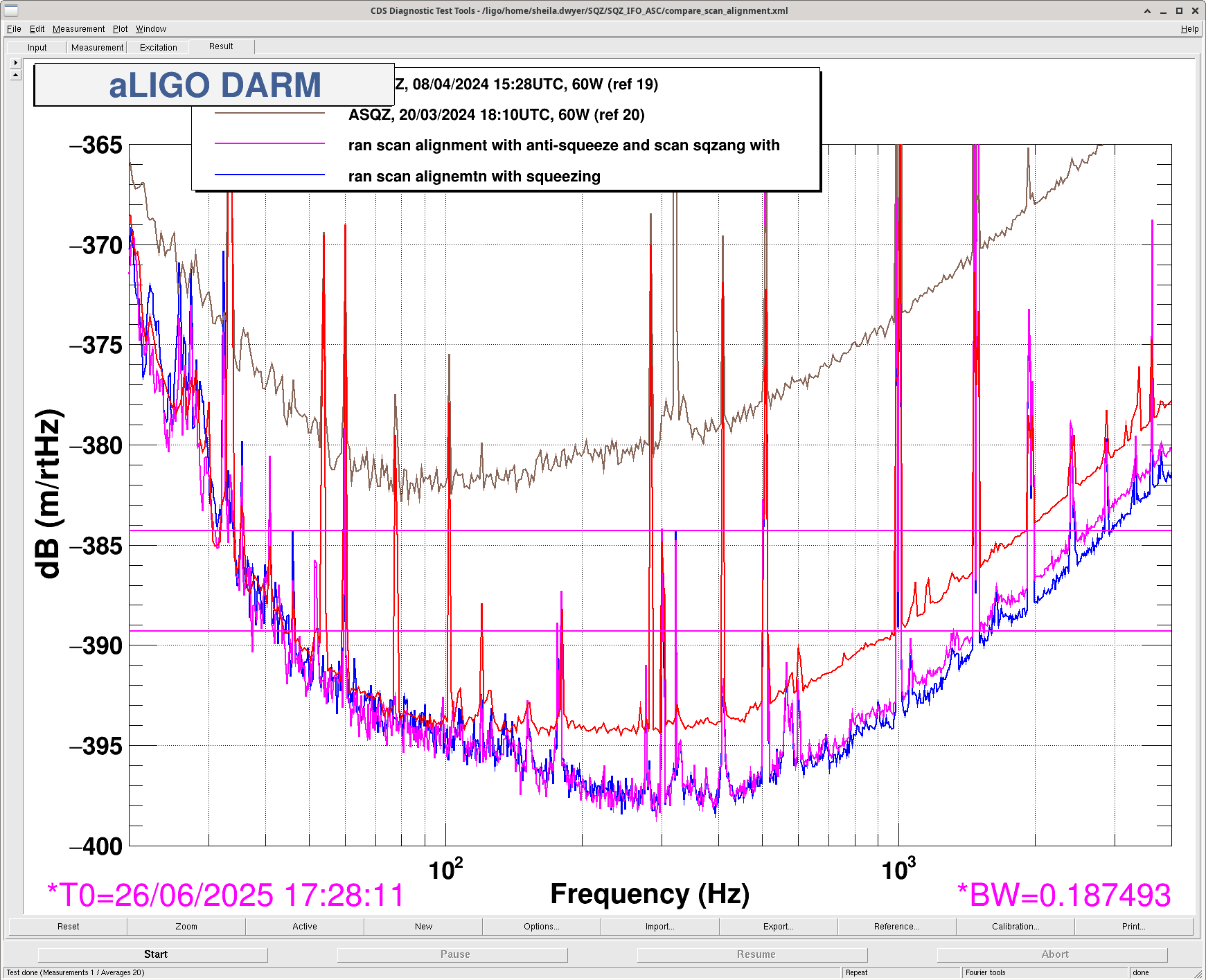Open the Help menu

point(1189,29)
